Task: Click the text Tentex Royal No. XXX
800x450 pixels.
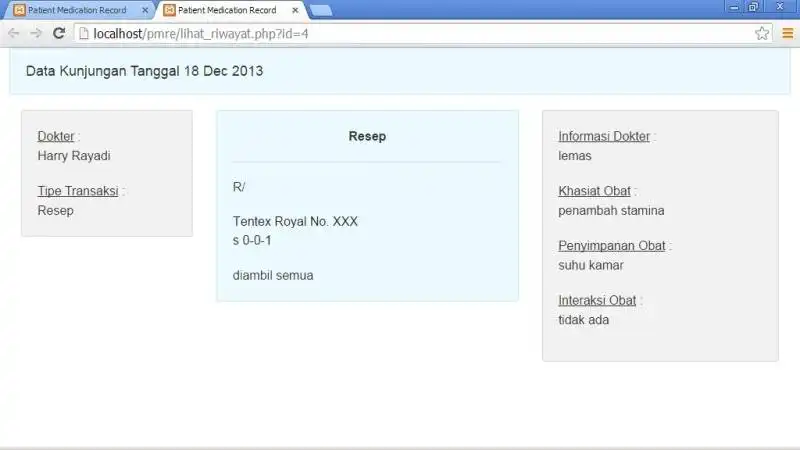Action: click(x=295, y=221)
